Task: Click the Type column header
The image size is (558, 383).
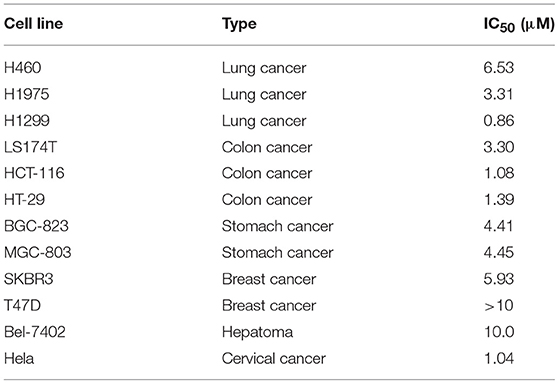Action: coord(239,25)
